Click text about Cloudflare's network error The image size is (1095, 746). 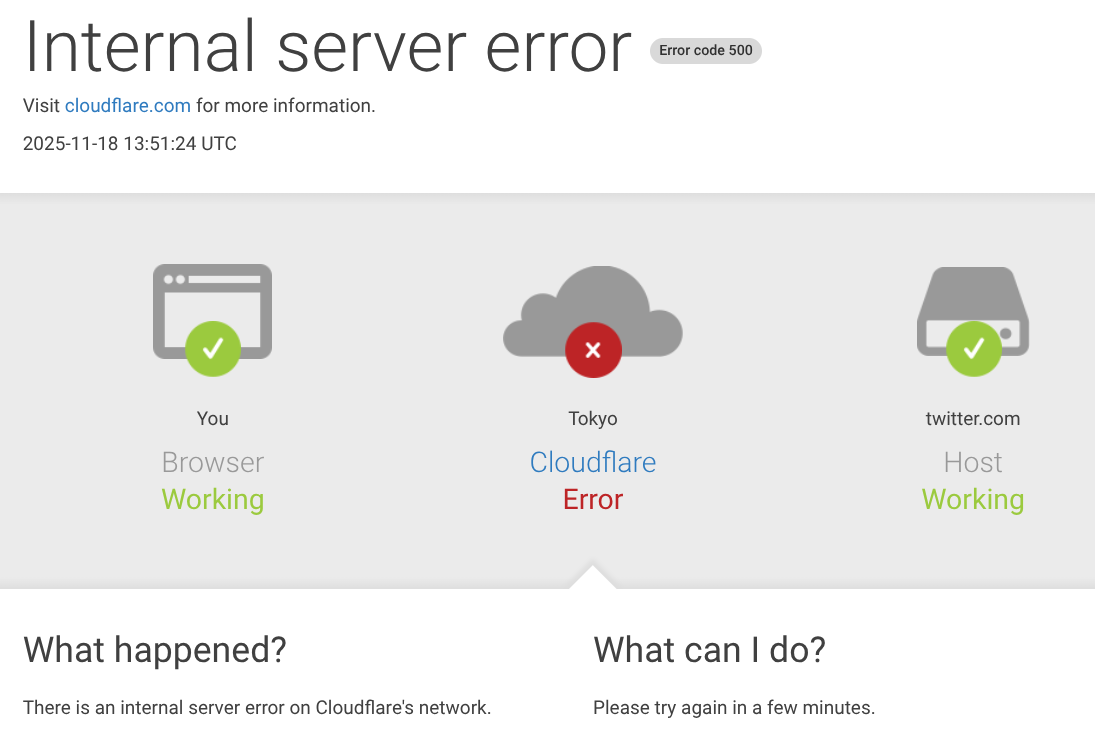[x=257, y=708]
